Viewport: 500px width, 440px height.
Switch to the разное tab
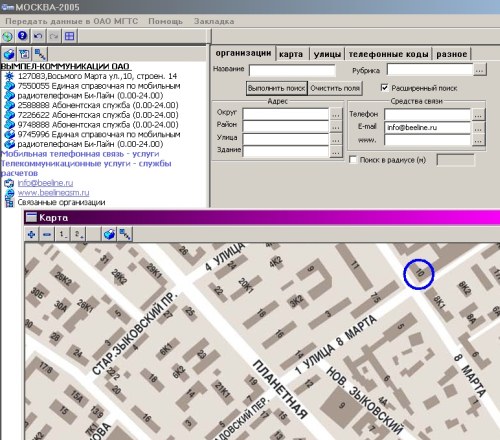pos(452,54)
